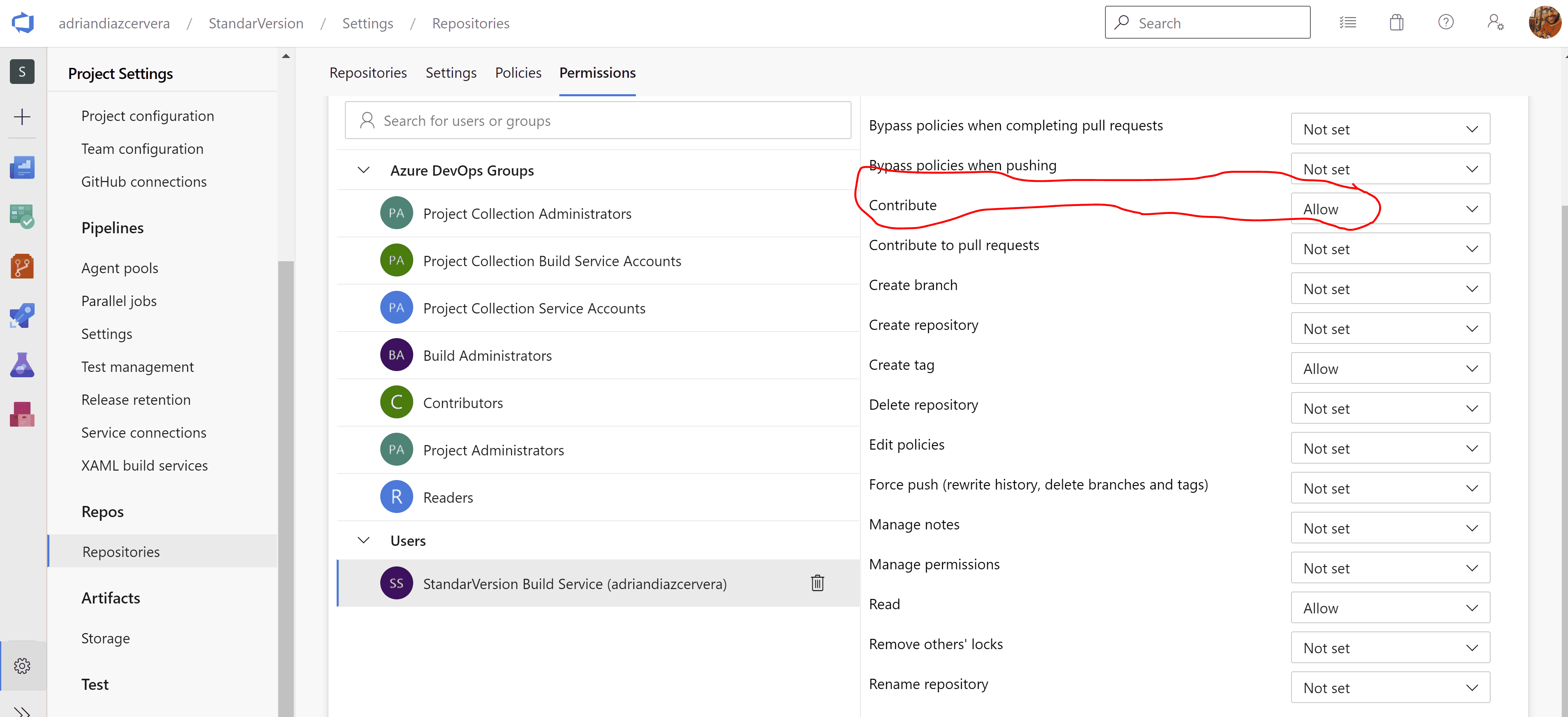Open Marketplace shopping bag icon
This screenshot has height=717, width=1568.
(x=1396, y=23)
